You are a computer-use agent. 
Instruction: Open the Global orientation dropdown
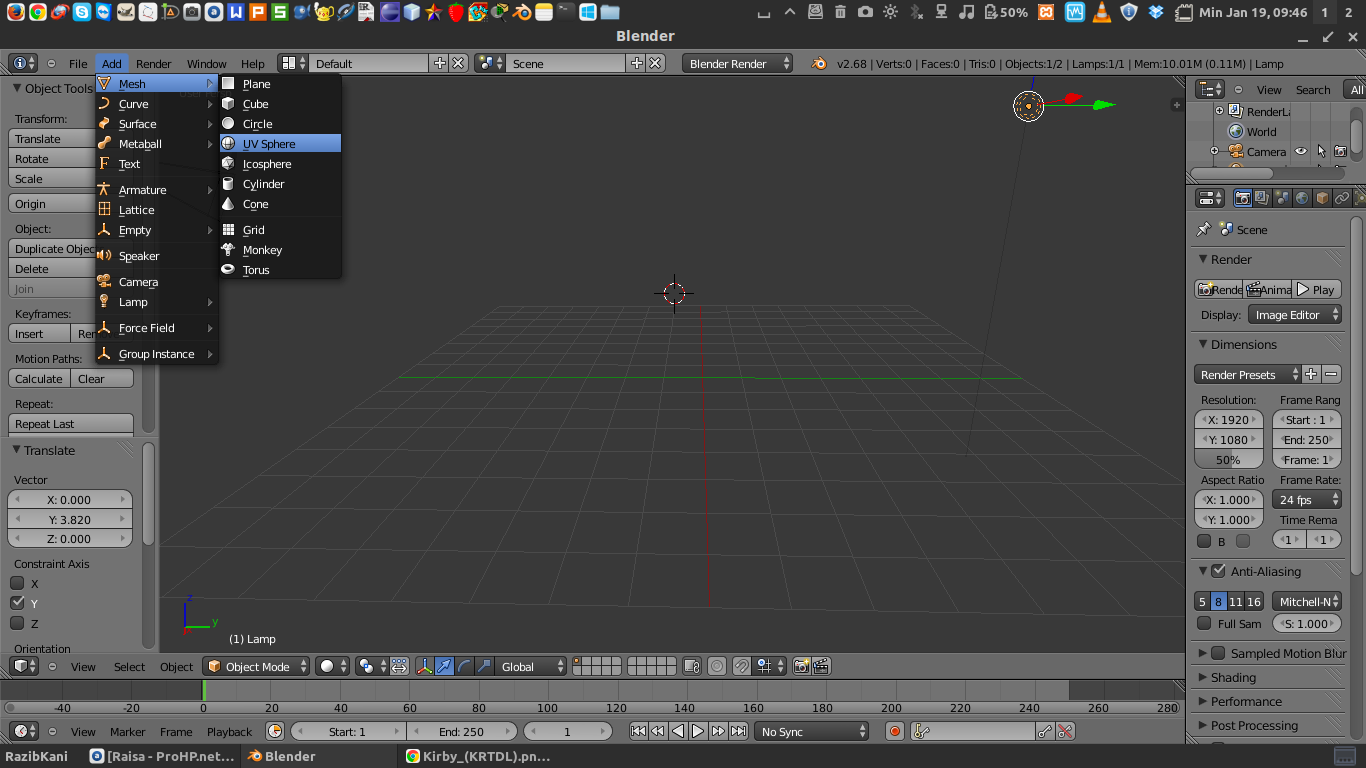coord(532,666)
